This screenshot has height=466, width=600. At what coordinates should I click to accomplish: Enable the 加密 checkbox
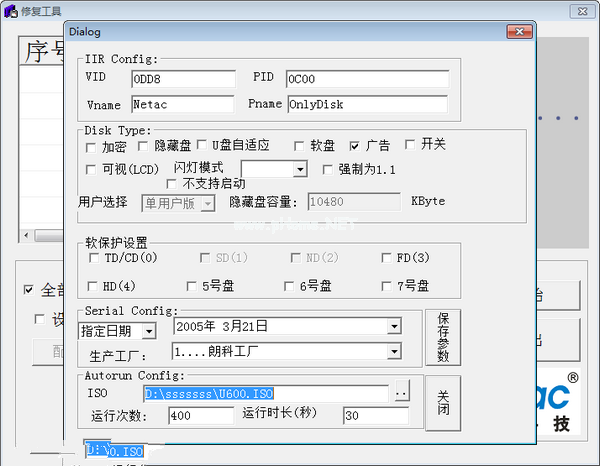click(93, 147)
